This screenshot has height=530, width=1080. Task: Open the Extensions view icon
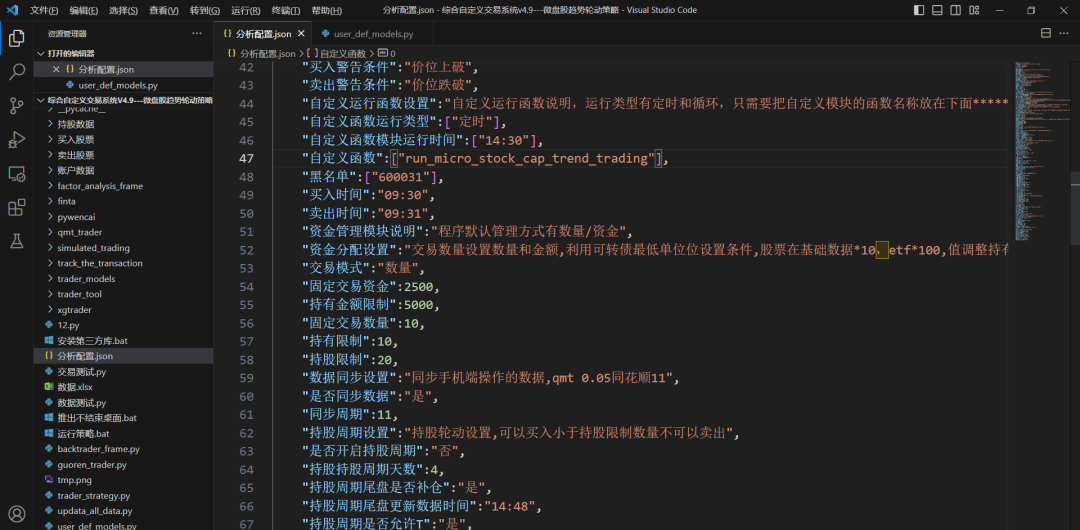click(17, 207)
